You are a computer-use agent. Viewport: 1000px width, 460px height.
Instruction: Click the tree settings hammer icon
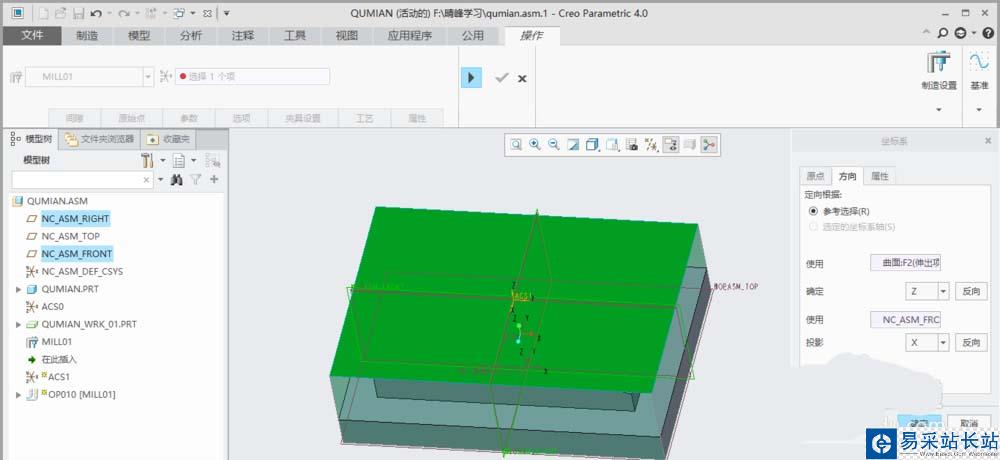pyautogui.click(x=147, y=161)
